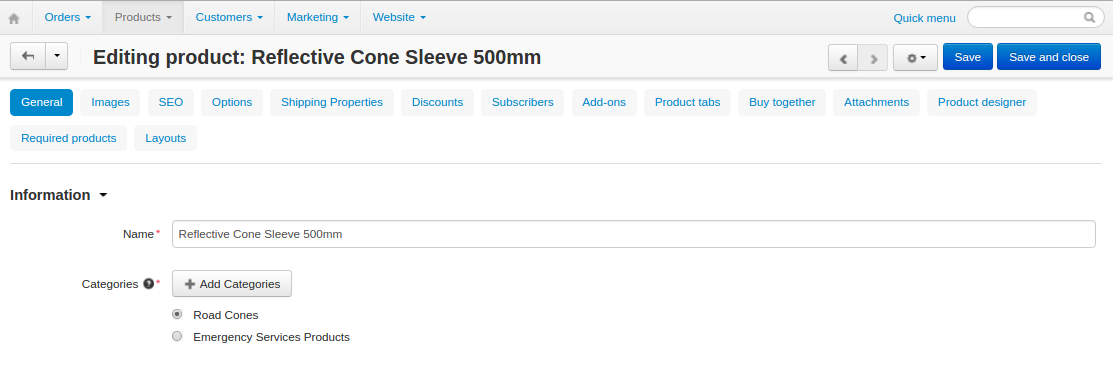This screenshot has width=1113, height=365.
Task: Click the search magnifier icon
Action: [x=1090, y=18]
